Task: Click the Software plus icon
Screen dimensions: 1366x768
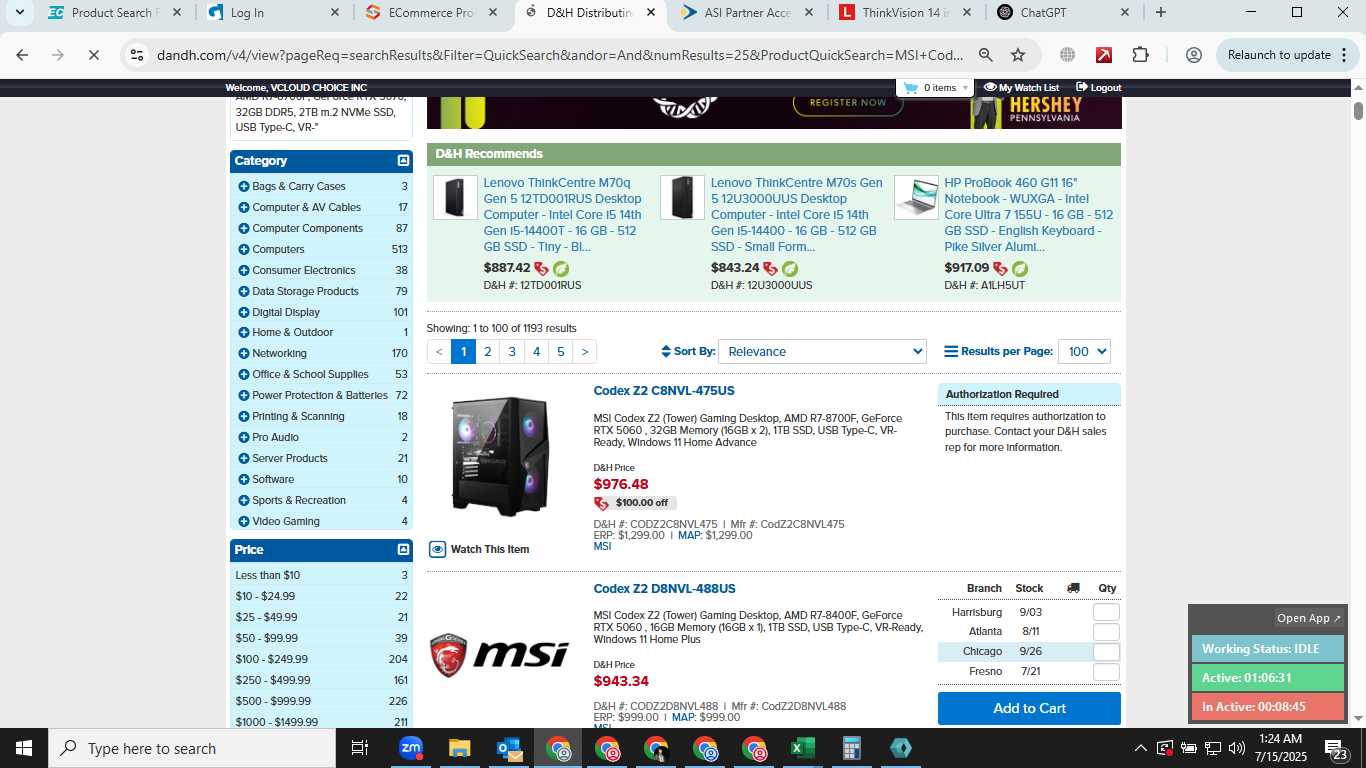Action: [244, 479]
